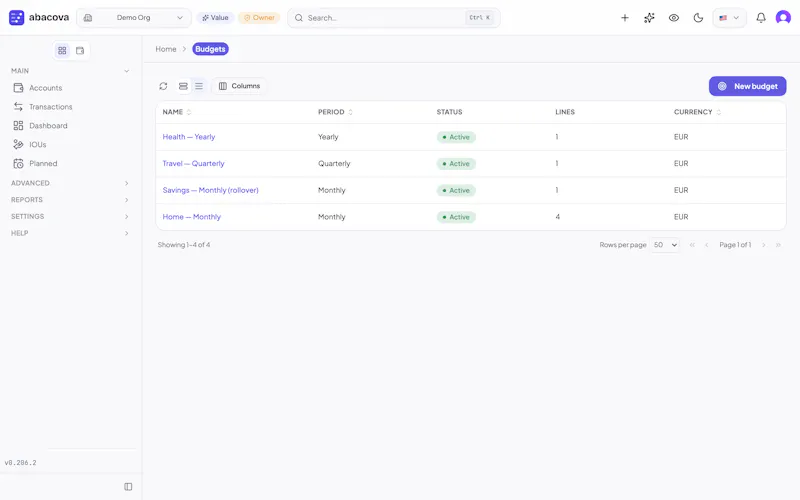The image size is (800, 500).
Task: Click Showing 1–4 of 4 text
Action: tap(184, 245)
